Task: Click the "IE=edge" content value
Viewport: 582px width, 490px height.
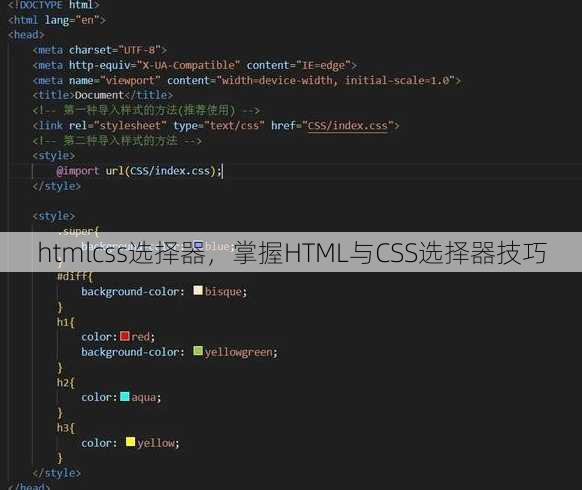Action: (x=324, y=65)
